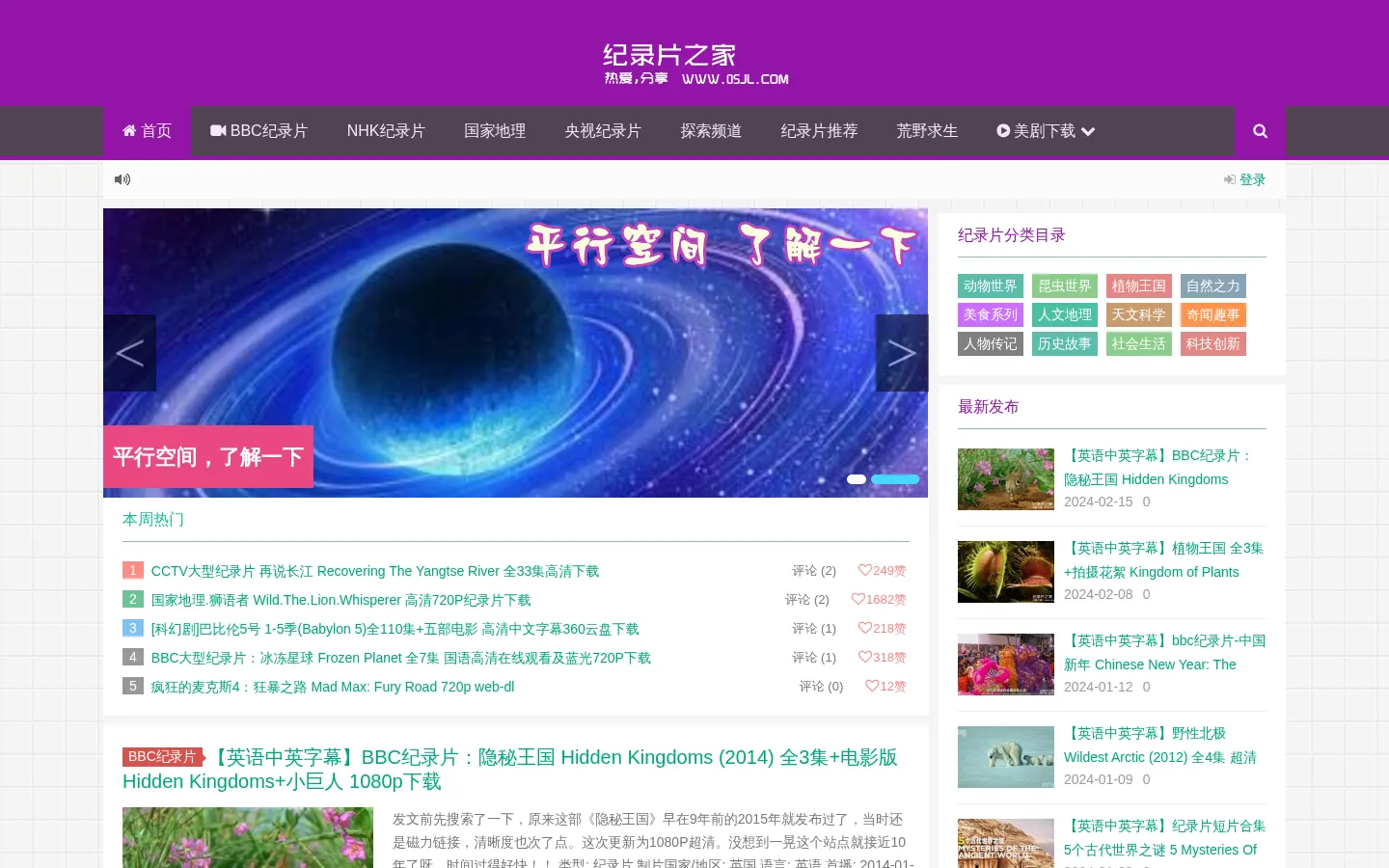Click the 最新发布 section heading
This screenshot has height=868, width=1389.
pyautogui.click(x=989, y=407)
